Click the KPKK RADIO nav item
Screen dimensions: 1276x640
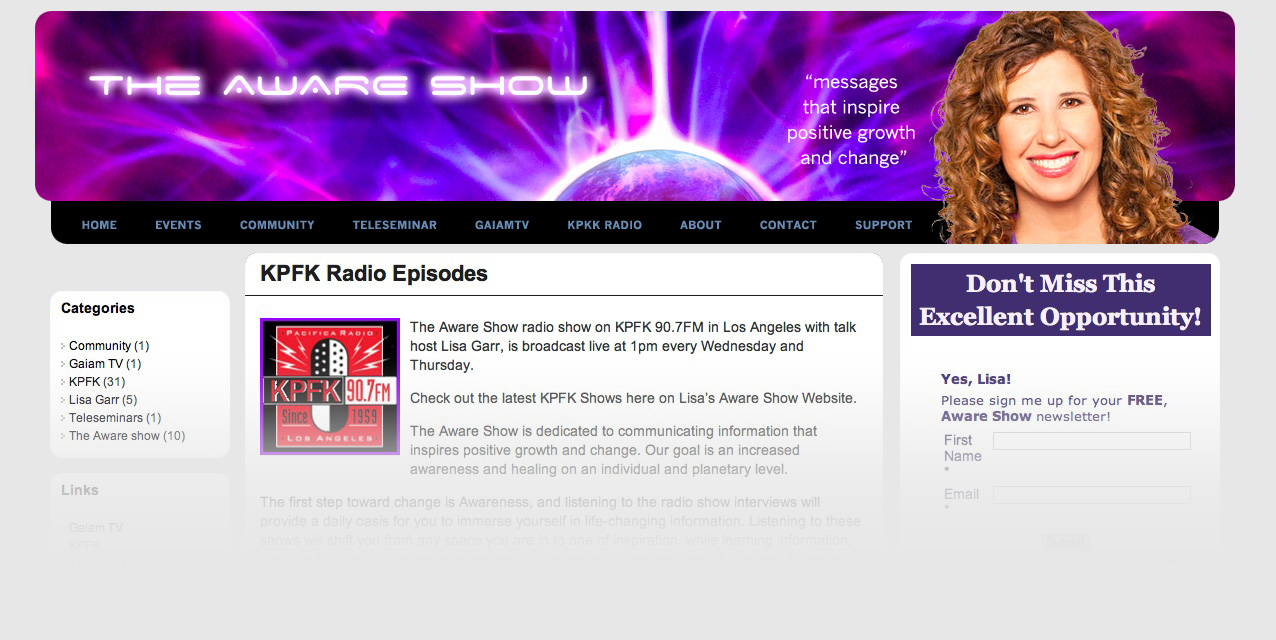(604, 225)
